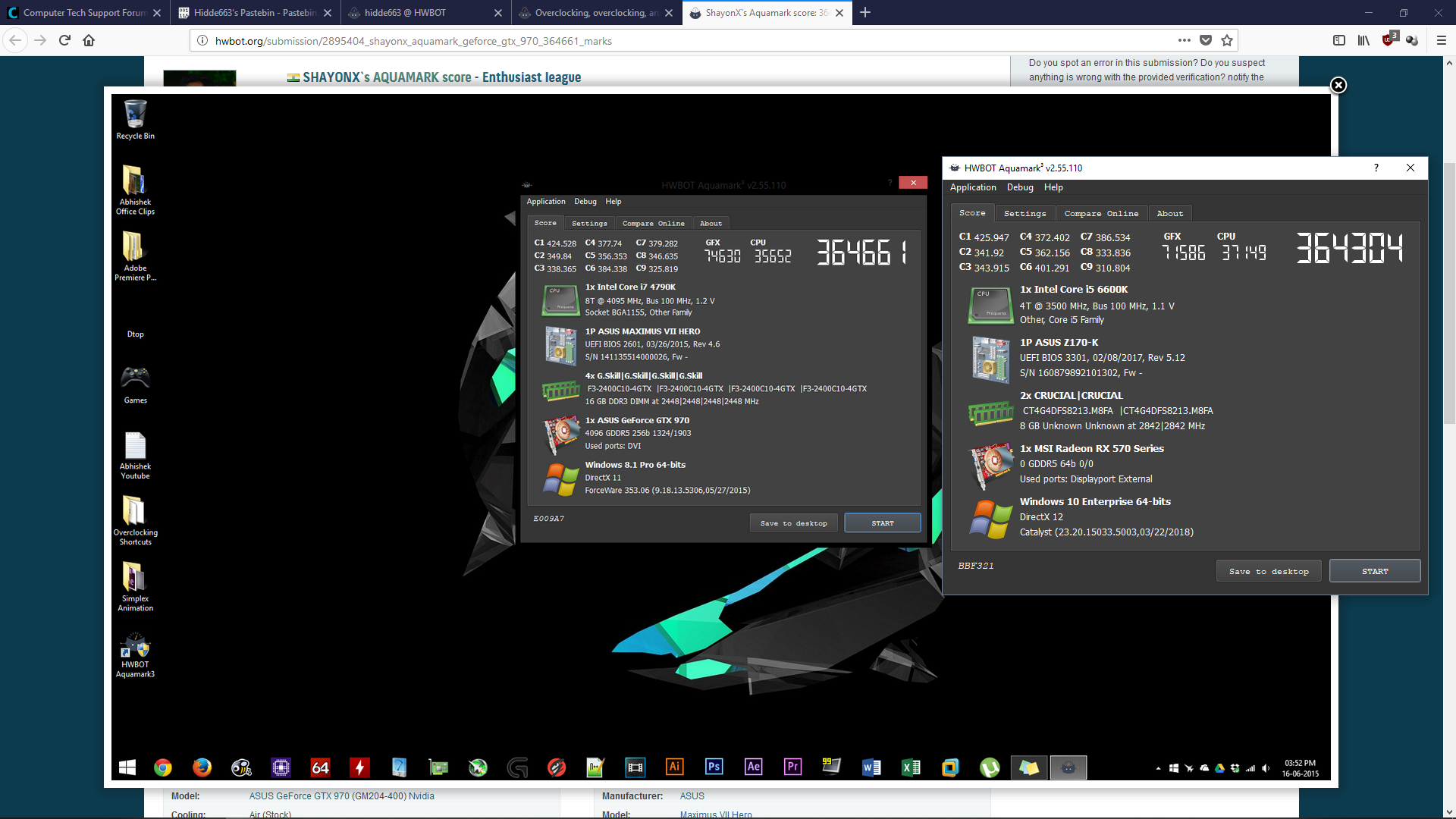The height and width of the screenshot is (819, 1456).
Task: Click the question mark help button in Aquamark title bar
Action: click(x=1376, y=168)
